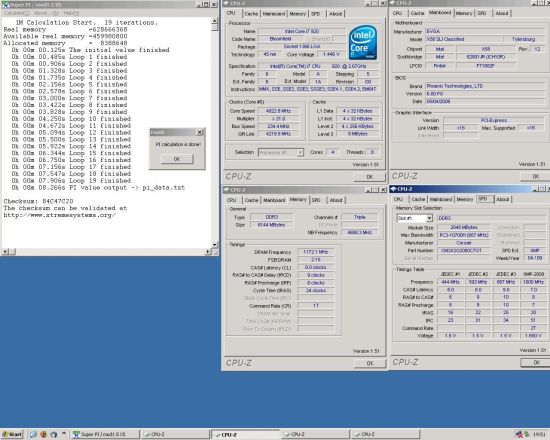Click the xtremesystems.org URL in Super PI
The height and width of the screenshot is (440, 550).
pos(60,215)
